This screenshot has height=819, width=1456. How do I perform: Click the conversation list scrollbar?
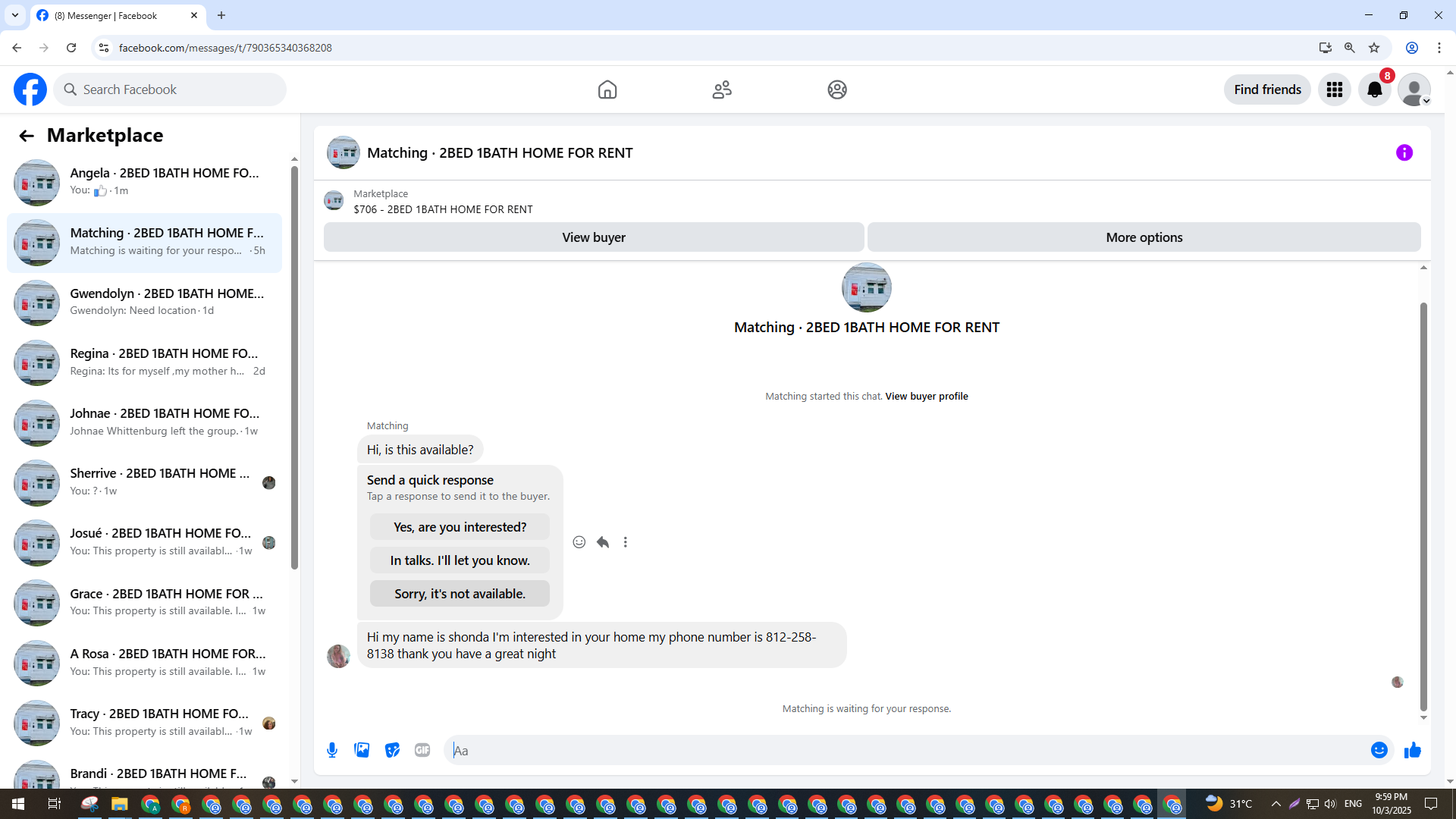[x=294, y=368]
